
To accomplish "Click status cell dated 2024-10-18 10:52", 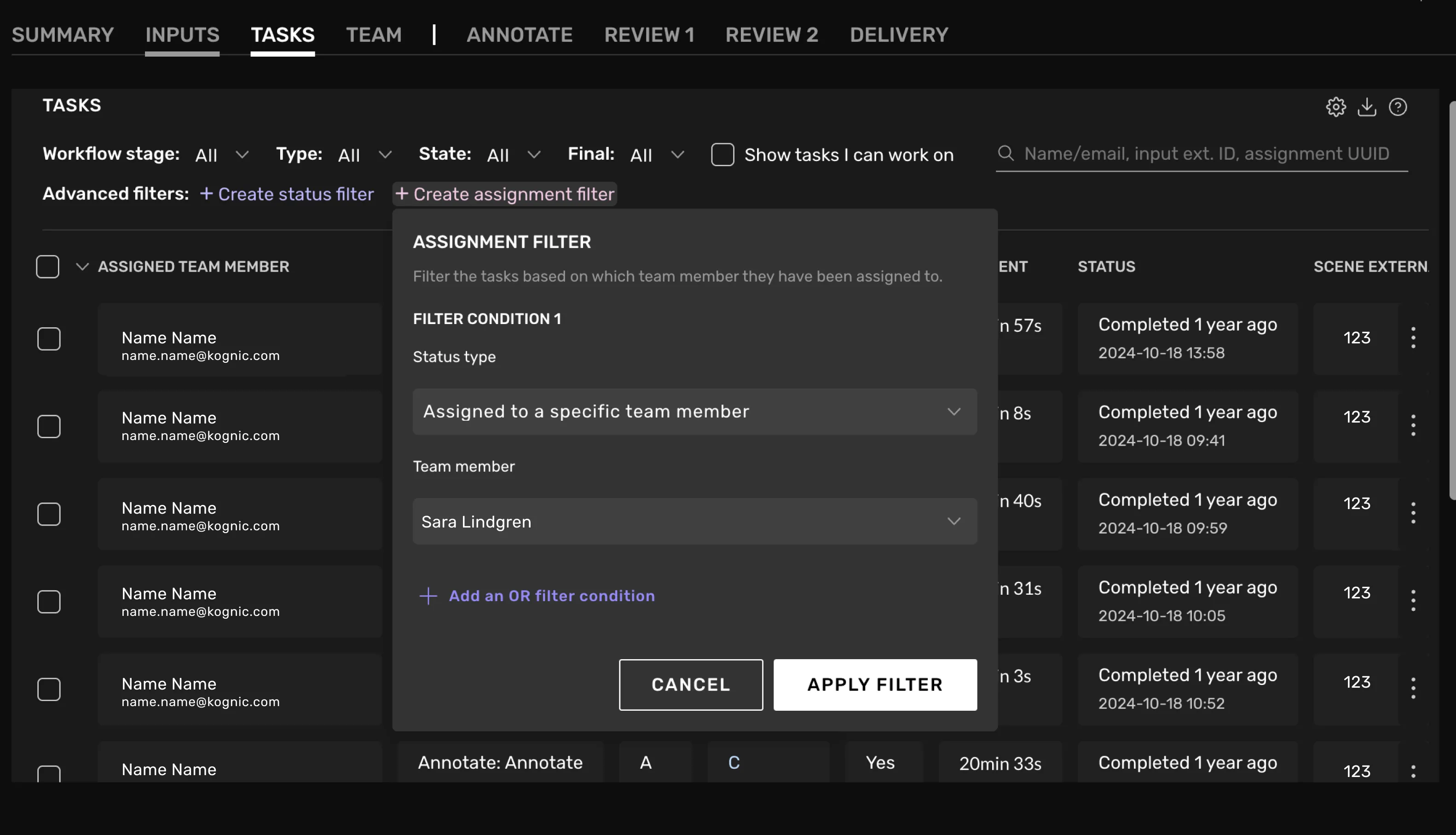I will coord(1187,690).
